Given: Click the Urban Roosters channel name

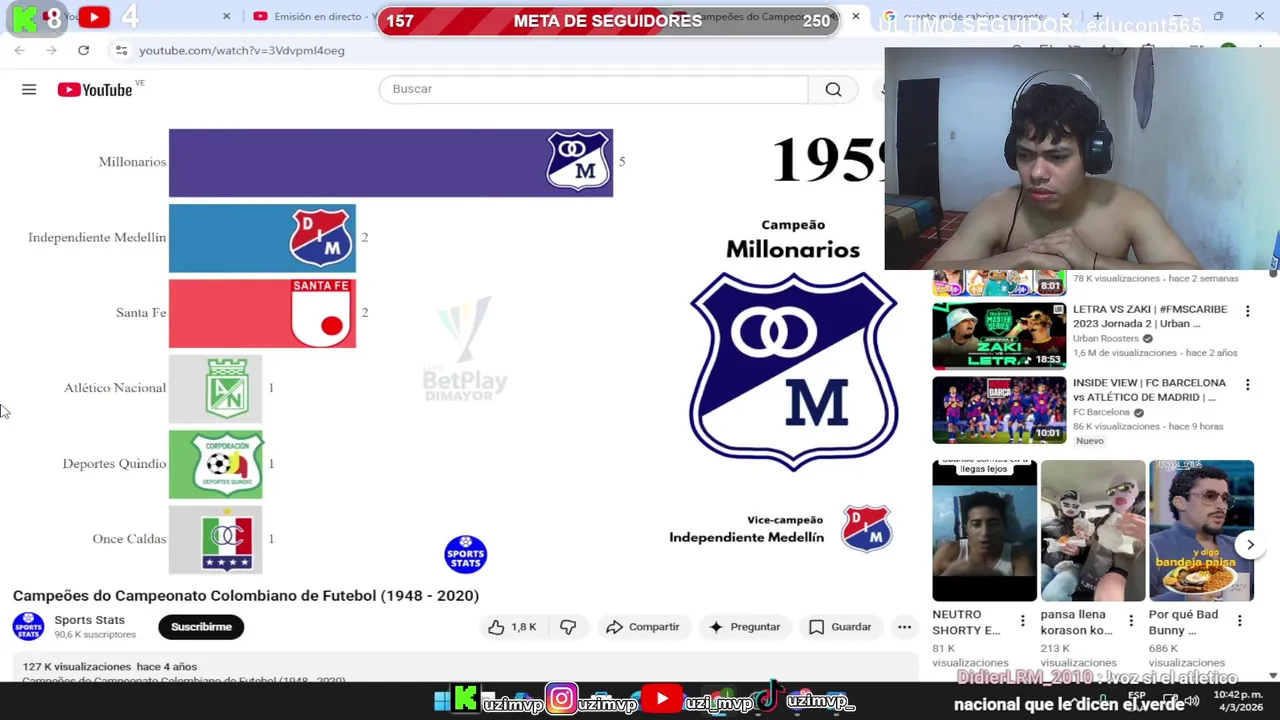Looking at the screenshot, I should point(1106,339).
